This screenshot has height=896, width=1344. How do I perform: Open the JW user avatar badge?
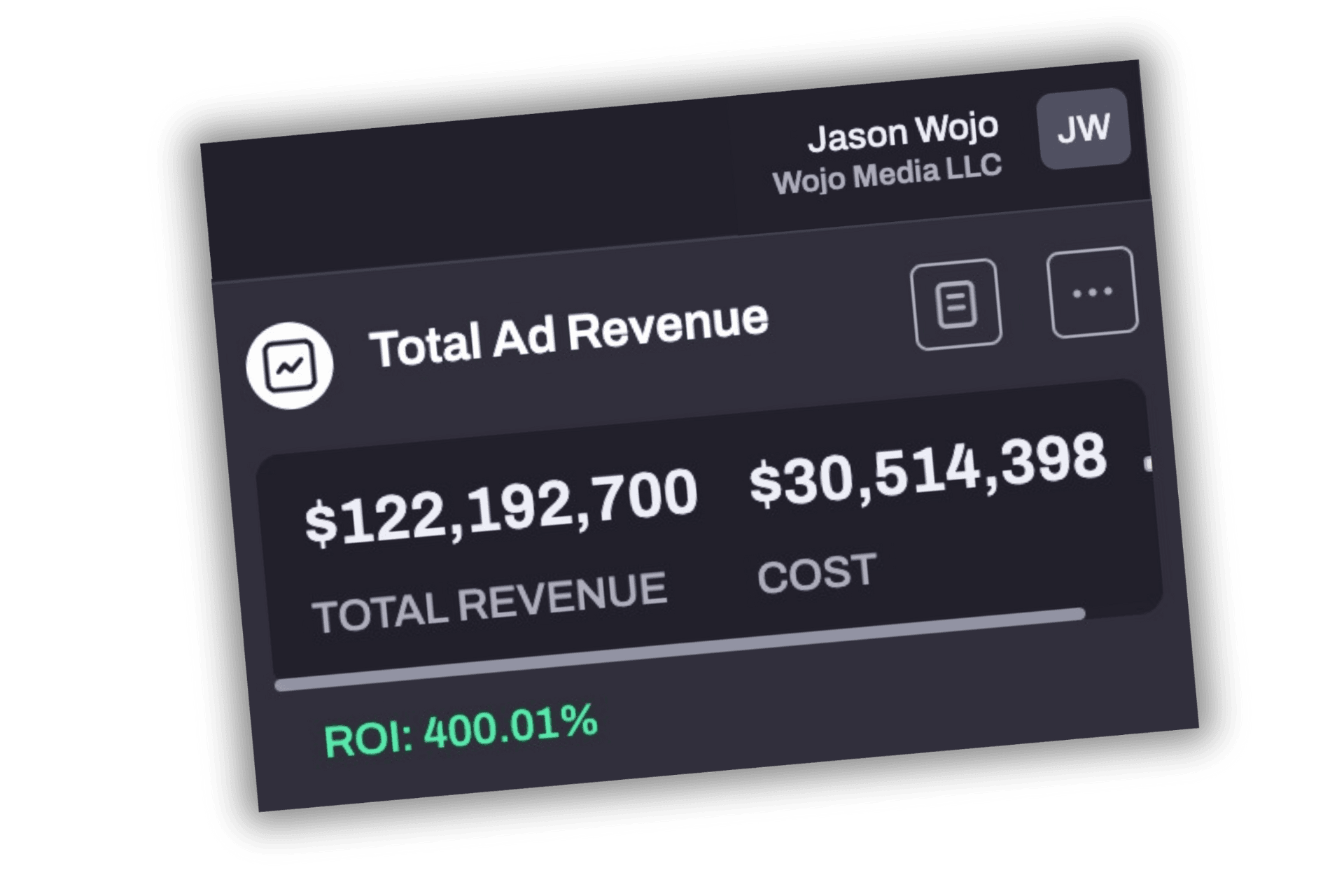(x=1084, y=128)
